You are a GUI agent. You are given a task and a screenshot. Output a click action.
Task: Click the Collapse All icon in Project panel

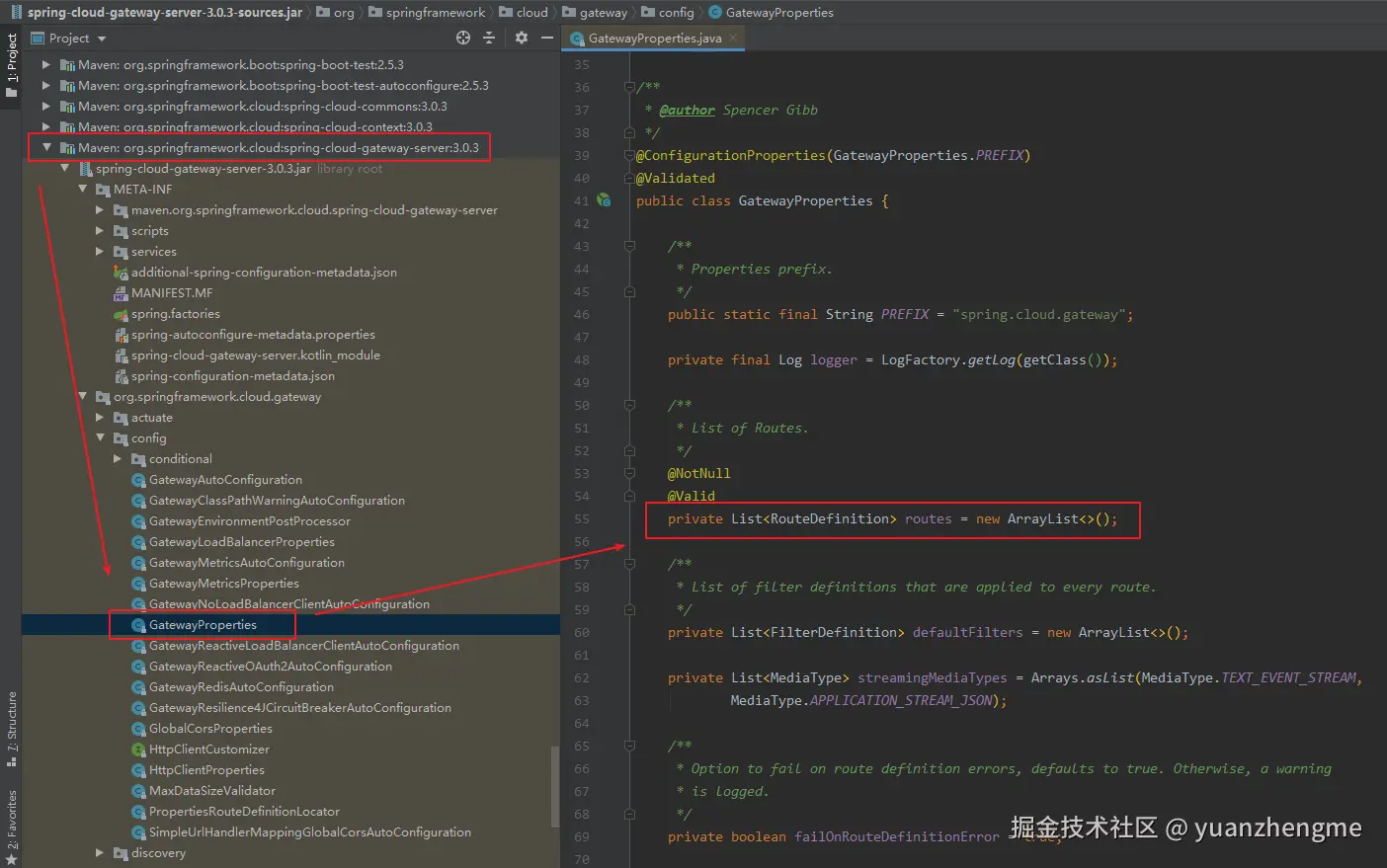[488, 38]
